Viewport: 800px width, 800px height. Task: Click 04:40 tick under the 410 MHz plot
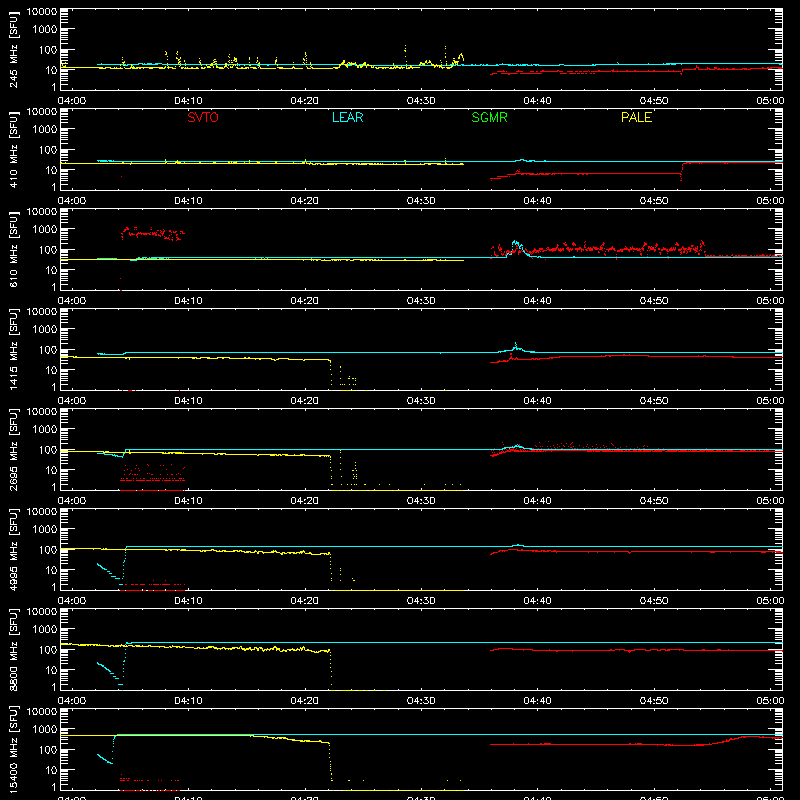[x=537, y=201]
